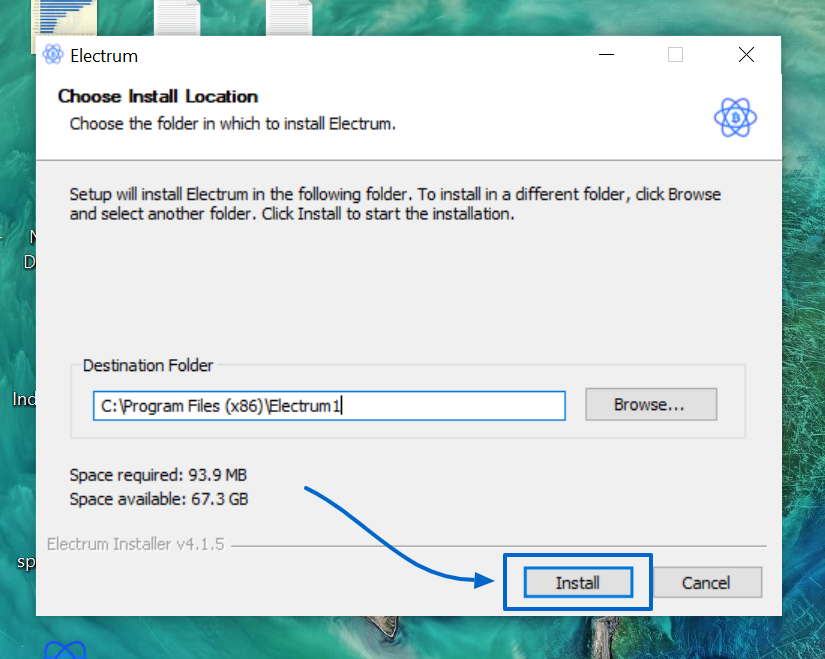Click the disabled maximize button
The image size is (825, 659).
[676, 55]
